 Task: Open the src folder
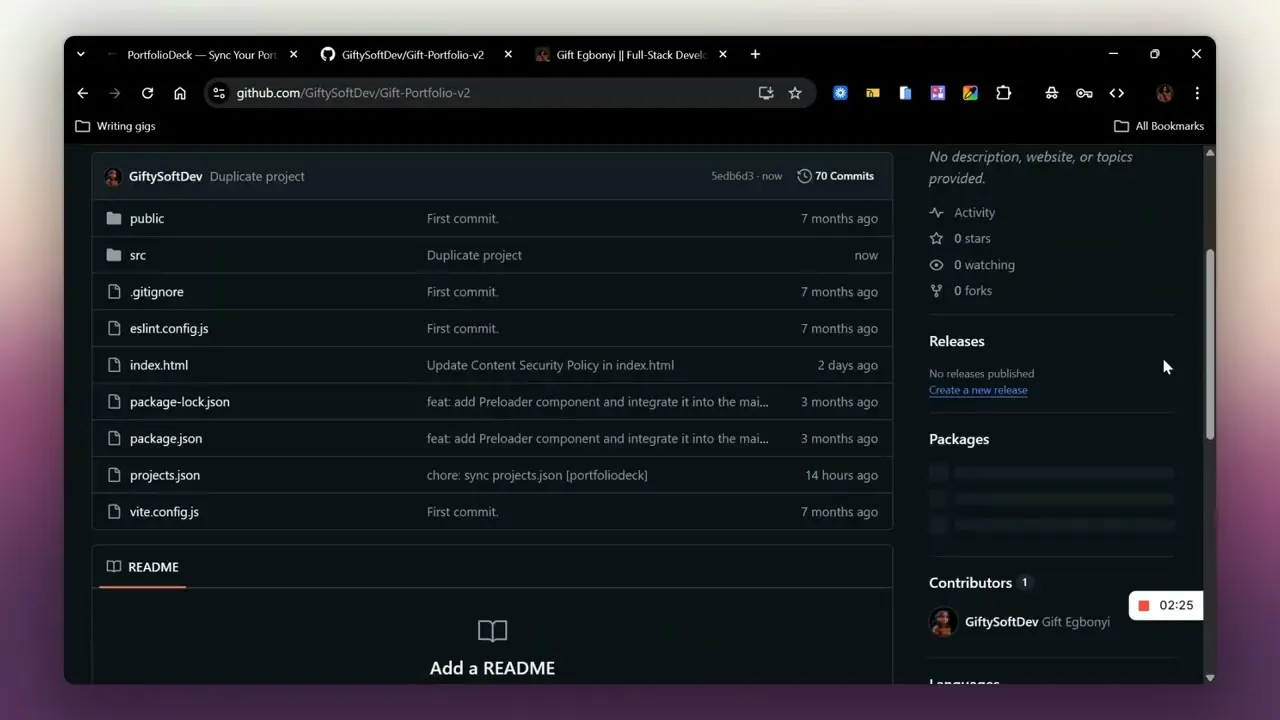138,255
